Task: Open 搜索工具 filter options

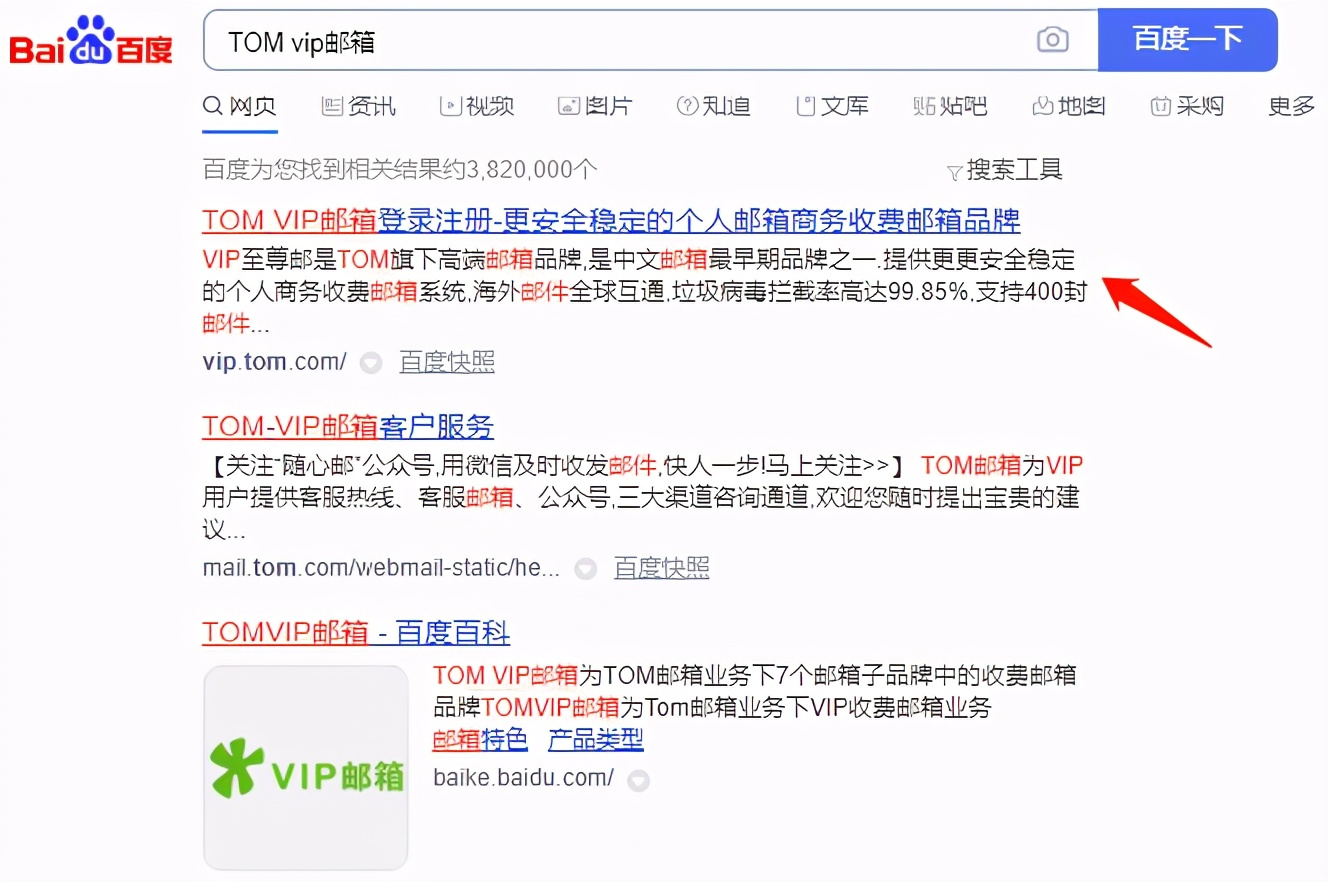Action: click(x=1004, y=170)
